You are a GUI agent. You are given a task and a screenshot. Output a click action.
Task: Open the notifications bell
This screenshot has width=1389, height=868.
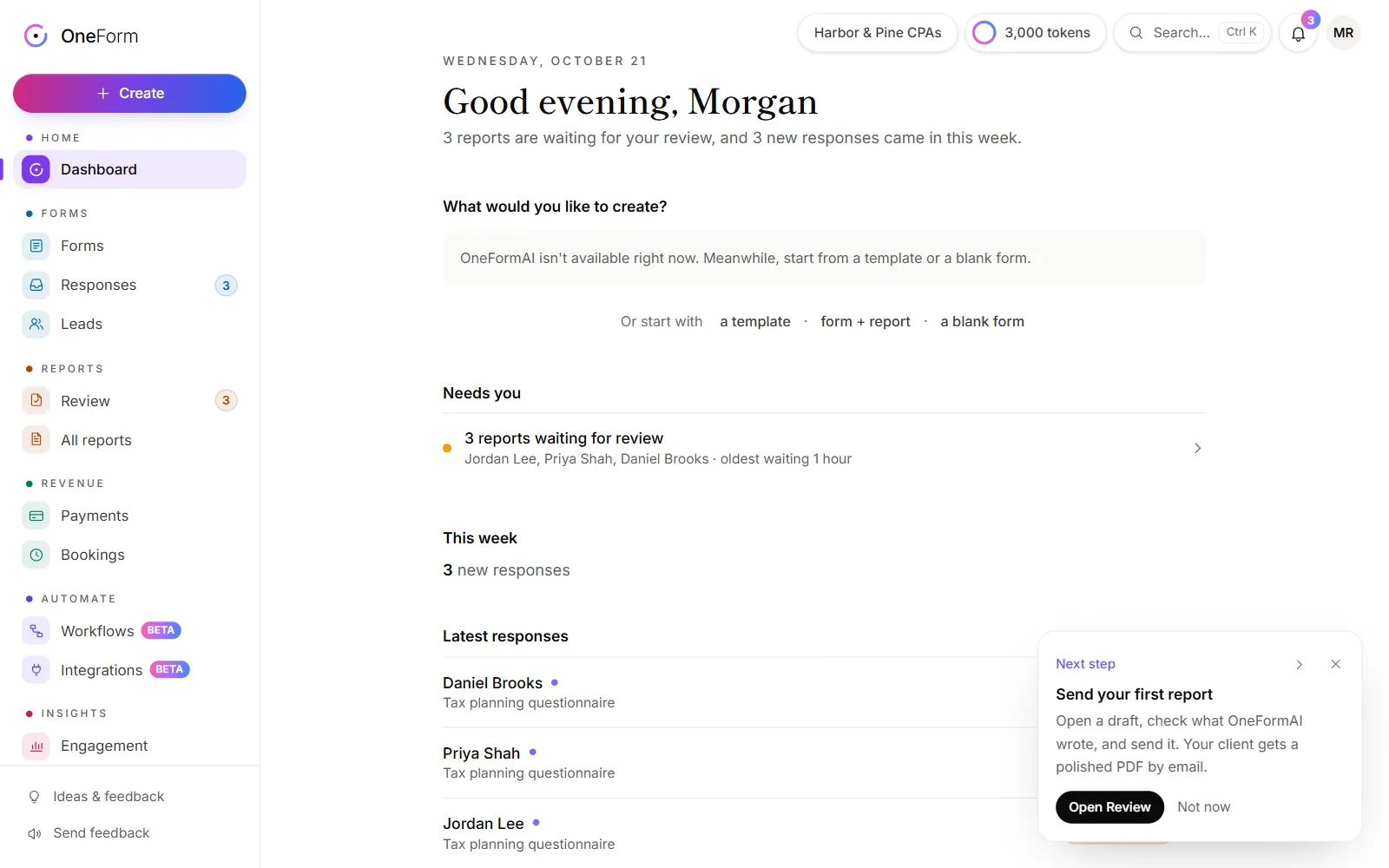[1299, 33]
